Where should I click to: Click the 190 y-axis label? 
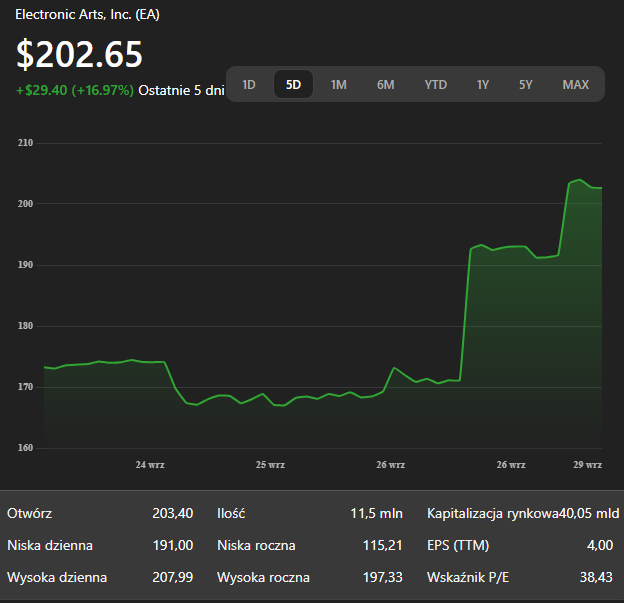[x=25, y=265]
